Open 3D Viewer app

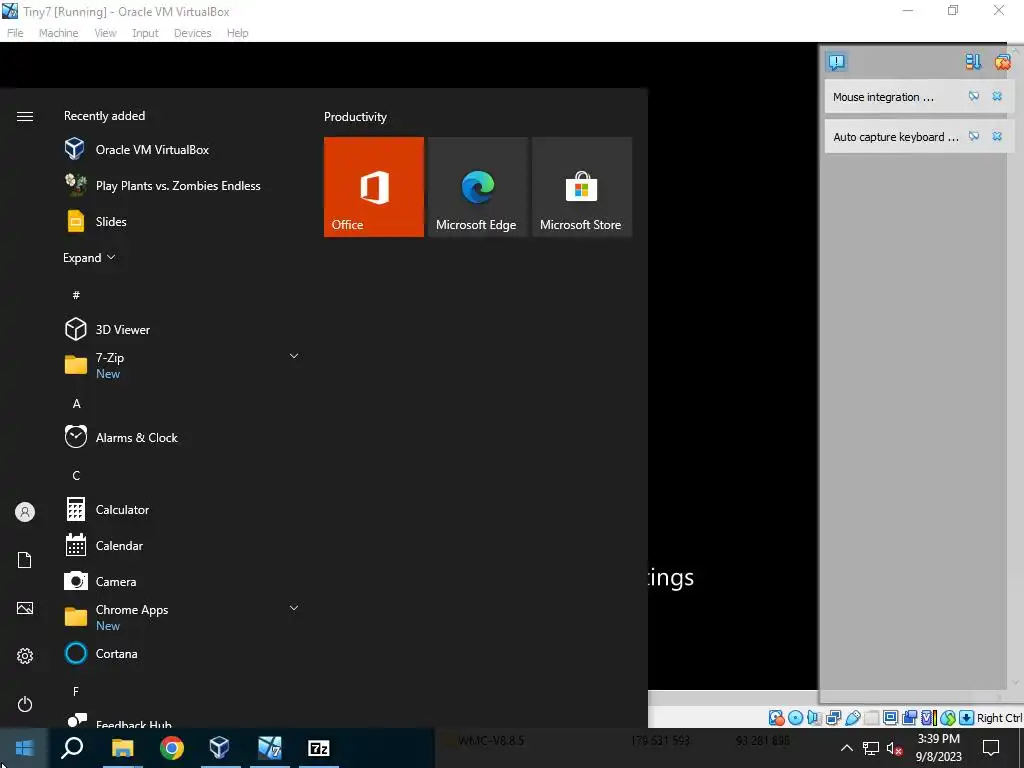[x=181, y=329]
